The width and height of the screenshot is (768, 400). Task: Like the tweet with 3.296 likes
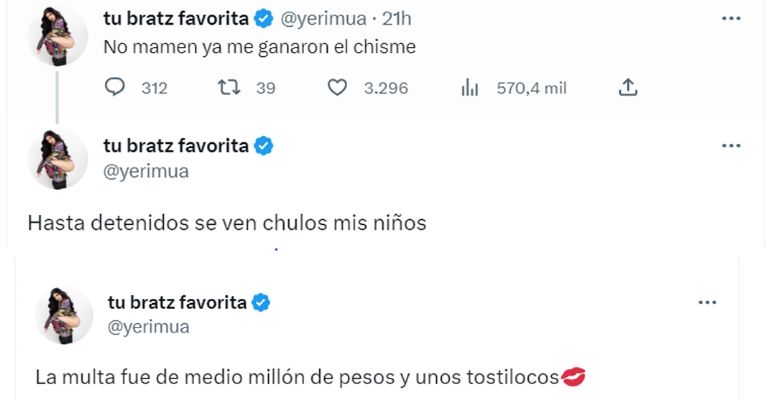coord(338,88)
